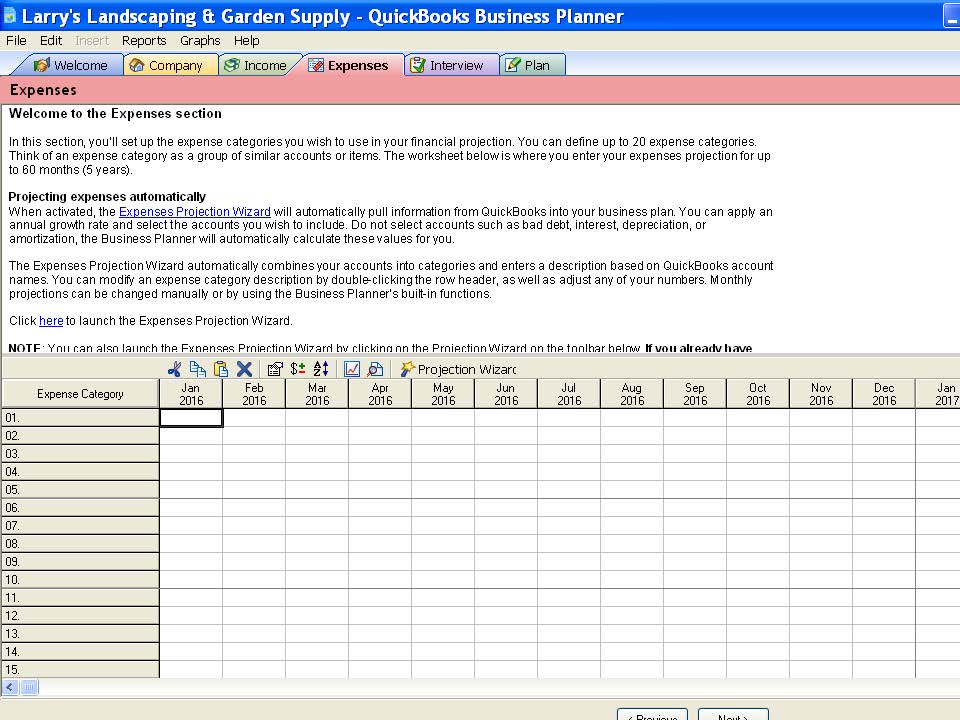
Task: Open the Edit menu
Action: [x=51, y=40]
